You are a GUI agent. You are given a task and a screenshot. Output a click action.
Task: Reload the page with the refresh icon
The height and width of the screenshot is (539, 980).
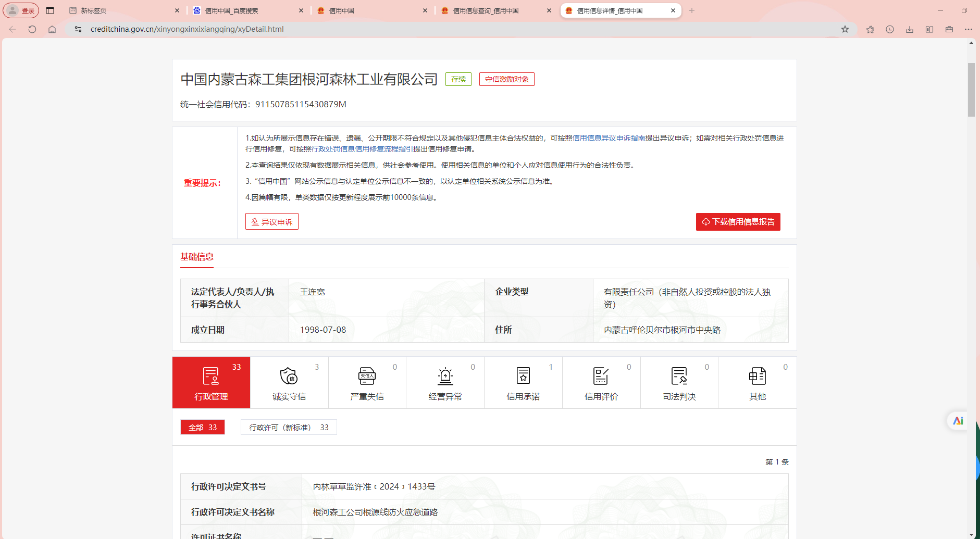point(32,29)
